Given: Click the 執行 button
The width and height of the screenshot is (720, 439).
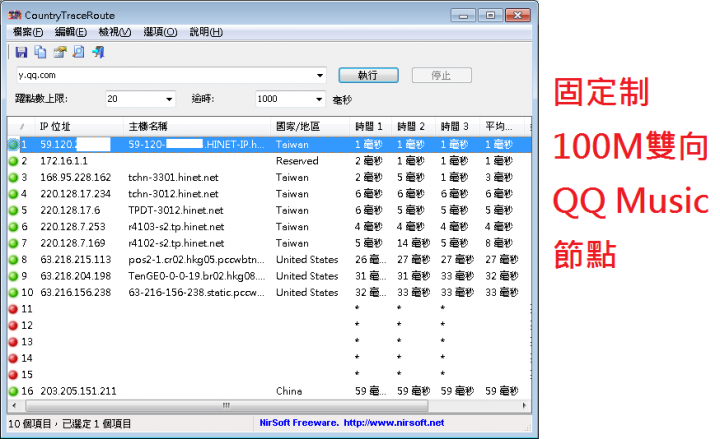Looking at the screenshot, I should click(x=368, y=75).
